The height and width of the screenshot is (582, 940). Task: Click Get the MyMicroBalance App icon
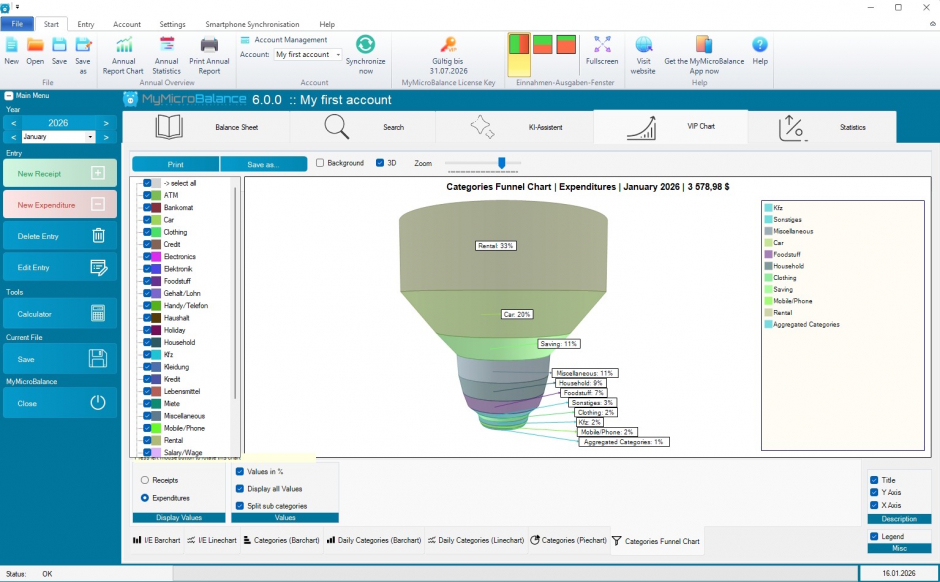704,45
